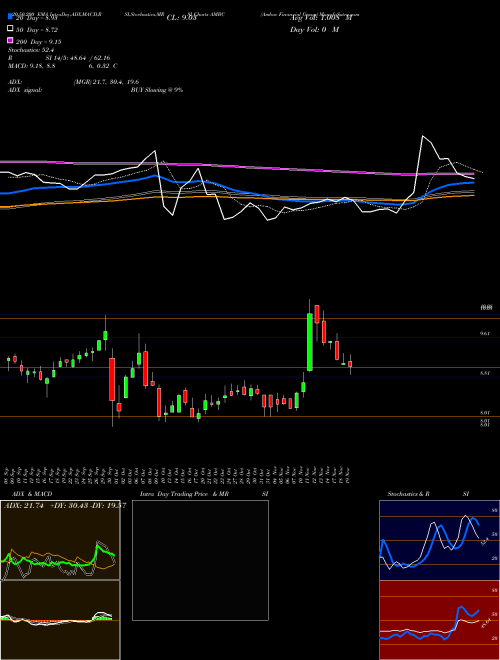Screen dimensions: 500x660
Task: Click the 'BUY Slowing @ 9%' signal text
Action: pos(157,90)
